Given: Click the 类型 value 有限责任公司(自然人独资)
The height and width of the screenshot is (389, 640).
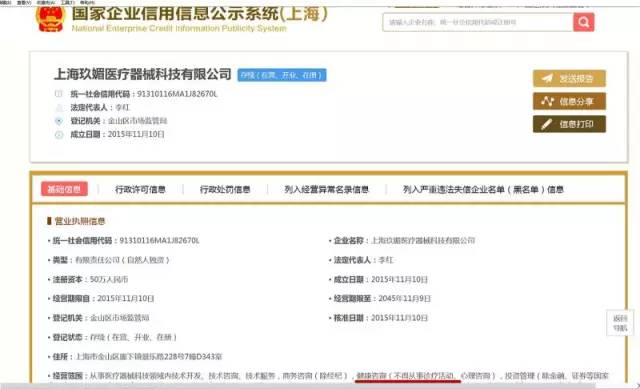Looking at the screenshot, I should click(x=122, y=260).
